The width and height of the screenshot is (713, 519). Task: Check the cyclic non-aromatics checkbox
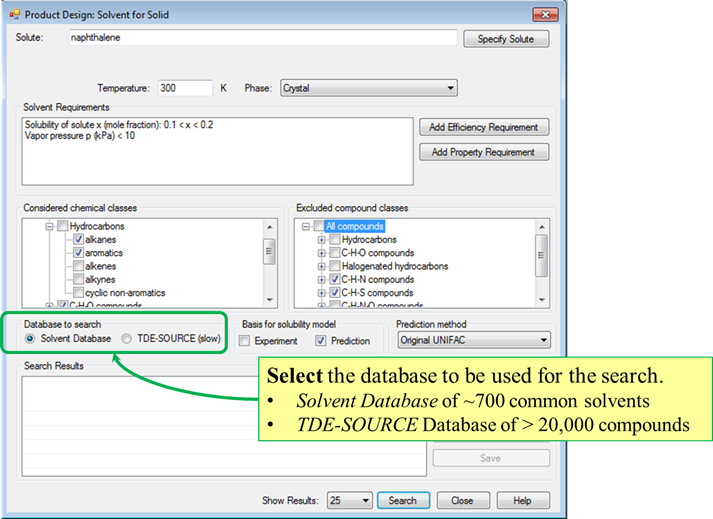[x=78, y=292]
